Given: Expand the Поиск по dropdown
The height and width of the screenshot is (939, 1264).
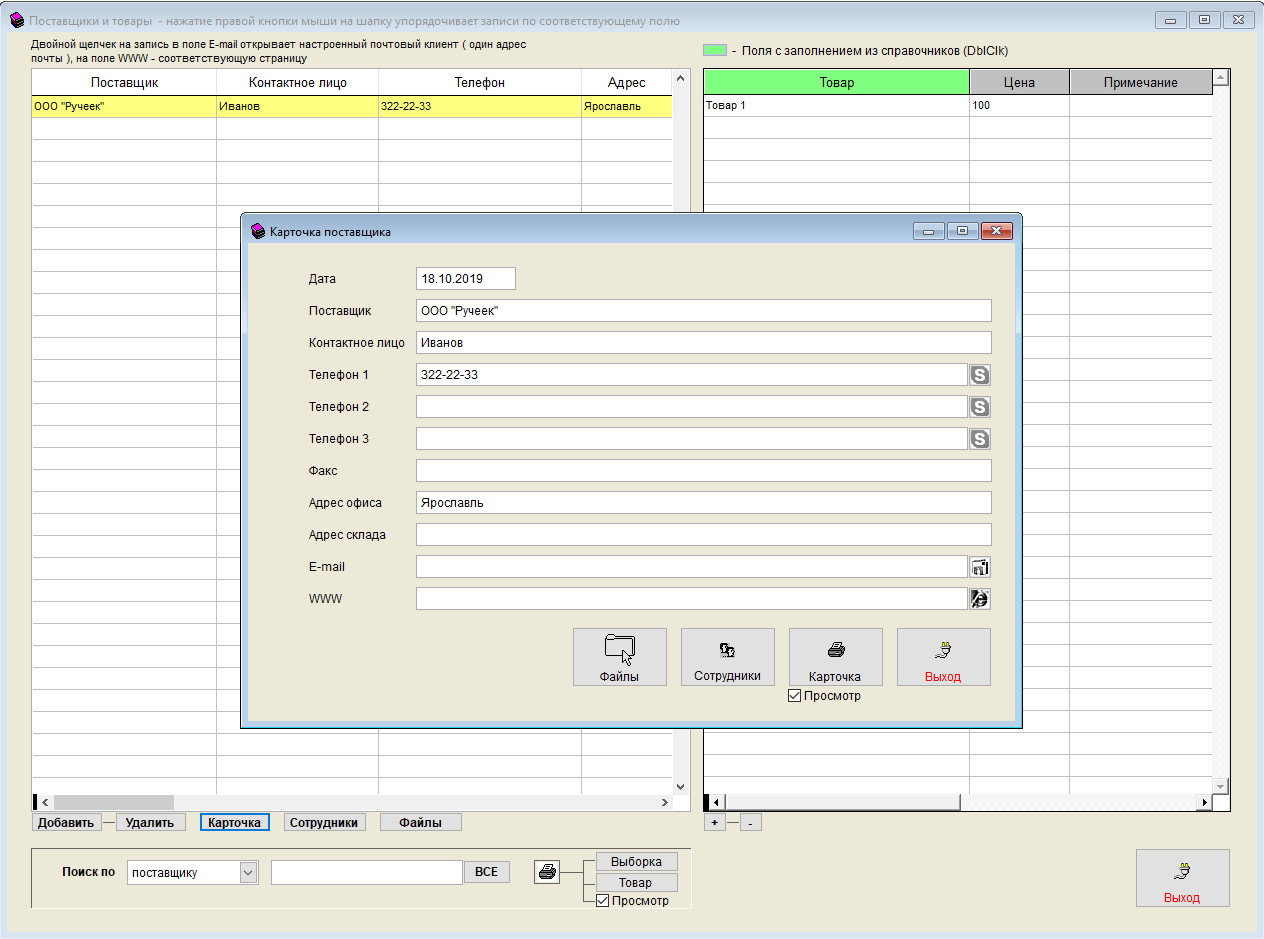Looking at the screenshot, I should tap(248, 873).
